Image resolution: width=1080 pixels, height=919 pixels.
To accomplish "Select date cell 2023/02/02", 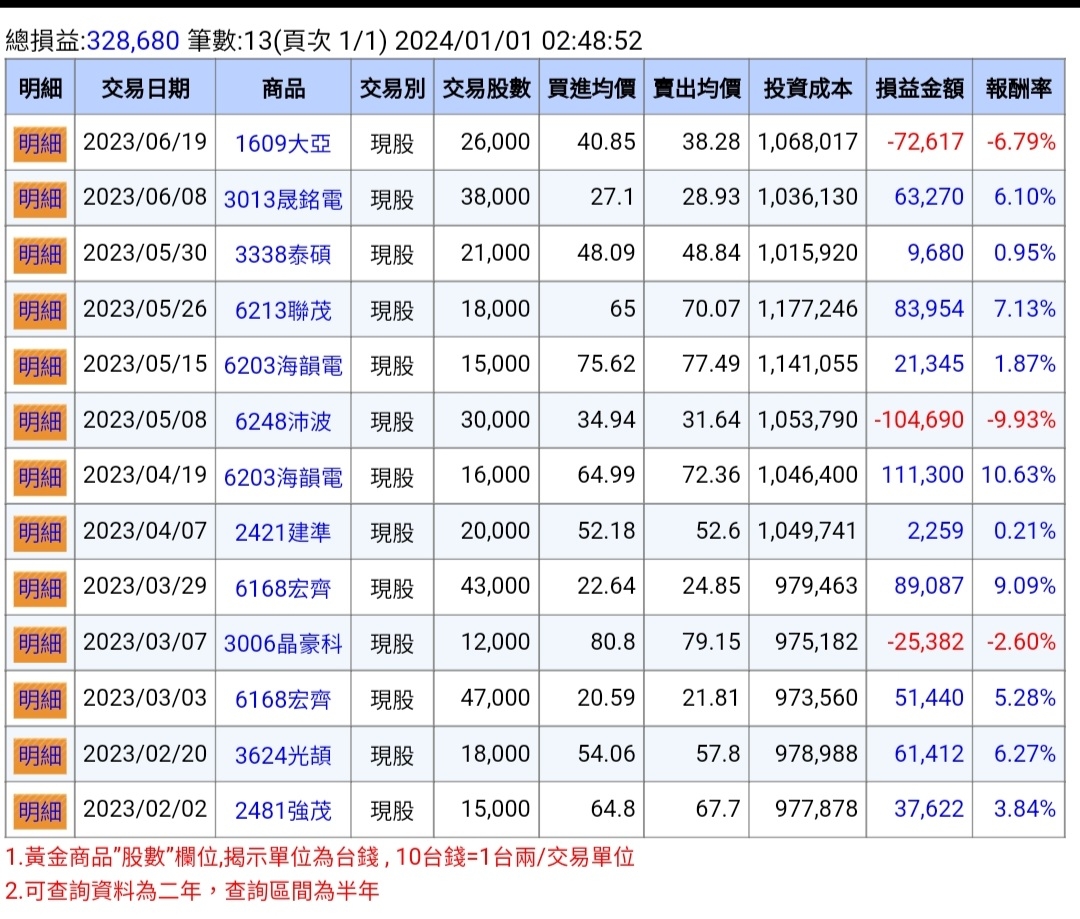I will [145, 809].
